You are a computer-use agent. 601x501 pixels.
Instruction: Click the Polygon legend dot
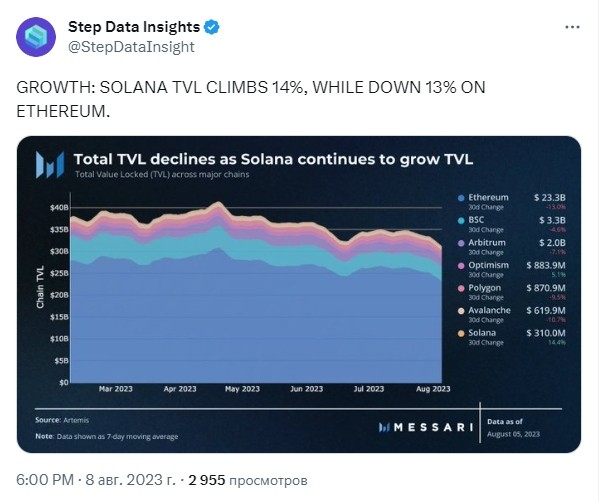(x=461, y=289)
